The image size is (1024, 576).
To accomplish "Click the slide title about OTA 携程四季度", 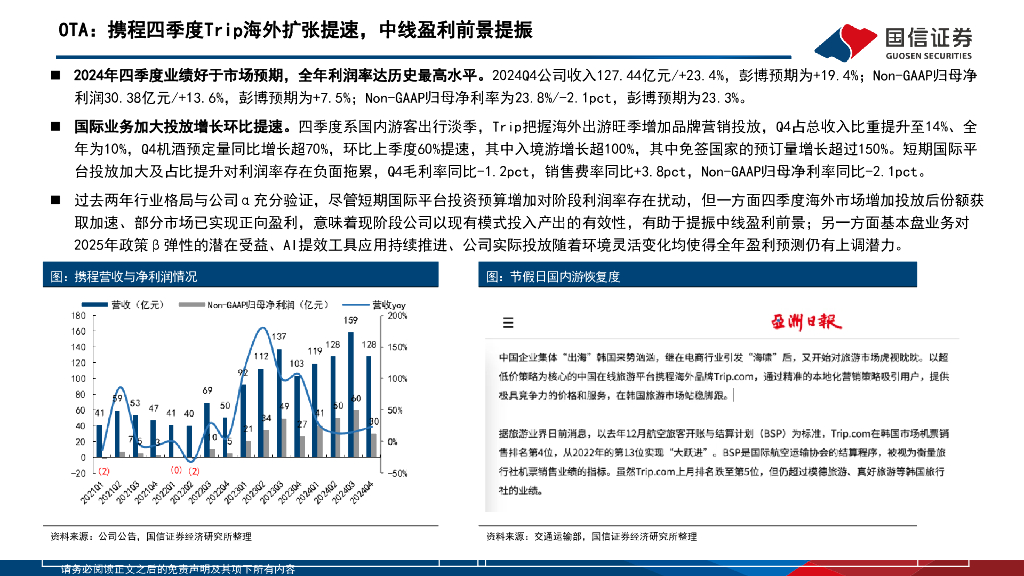I will [x=295, y=30].
